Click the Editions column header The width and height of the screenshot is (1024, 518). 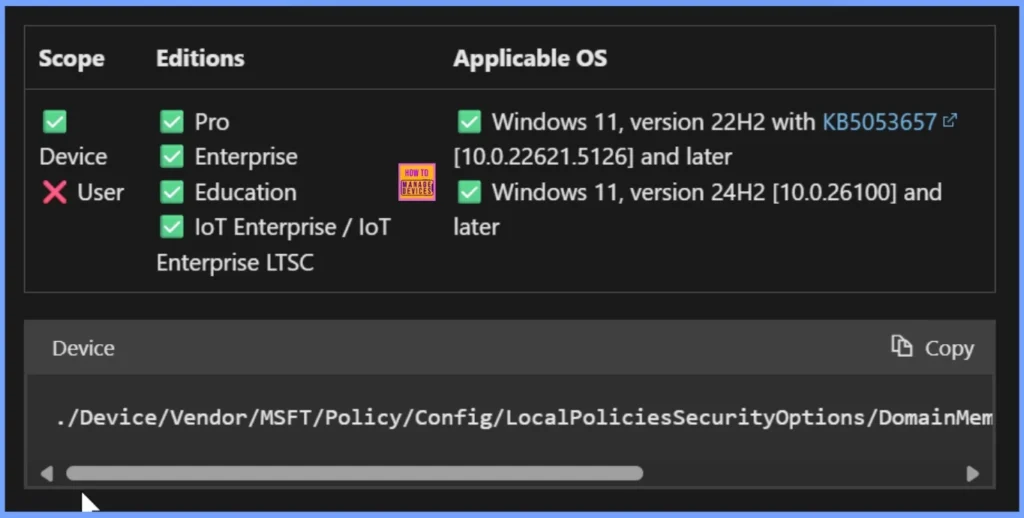point(200,58)
